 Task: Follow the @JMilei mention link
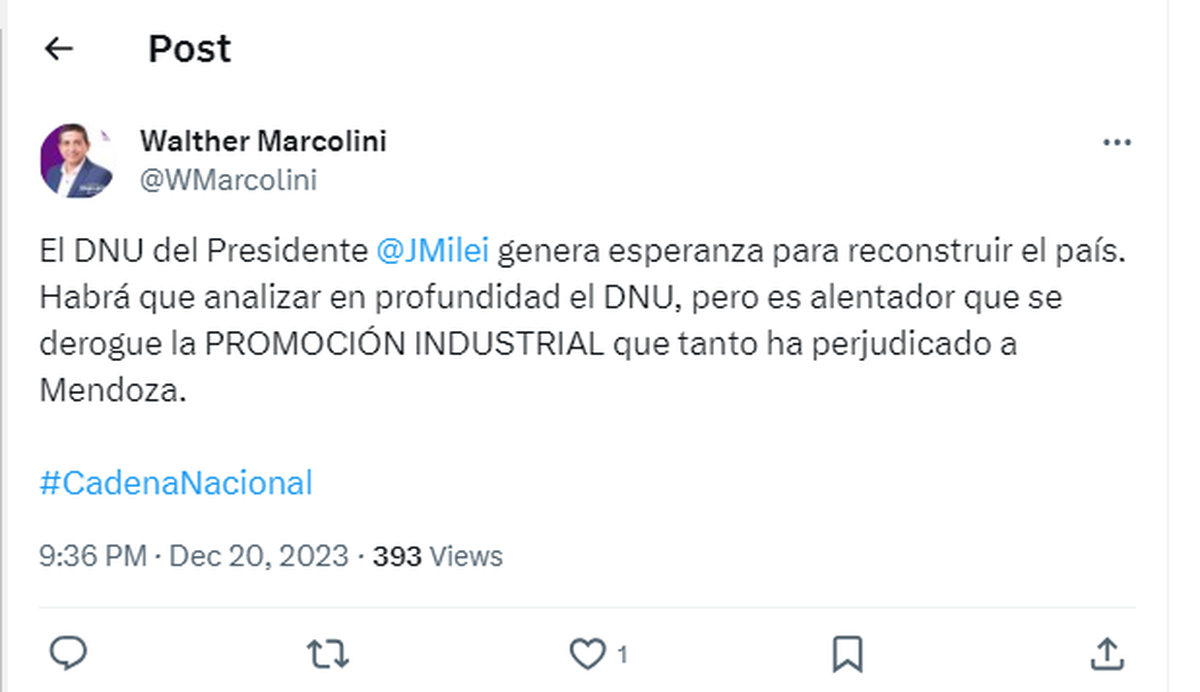(x=432, y=253)
